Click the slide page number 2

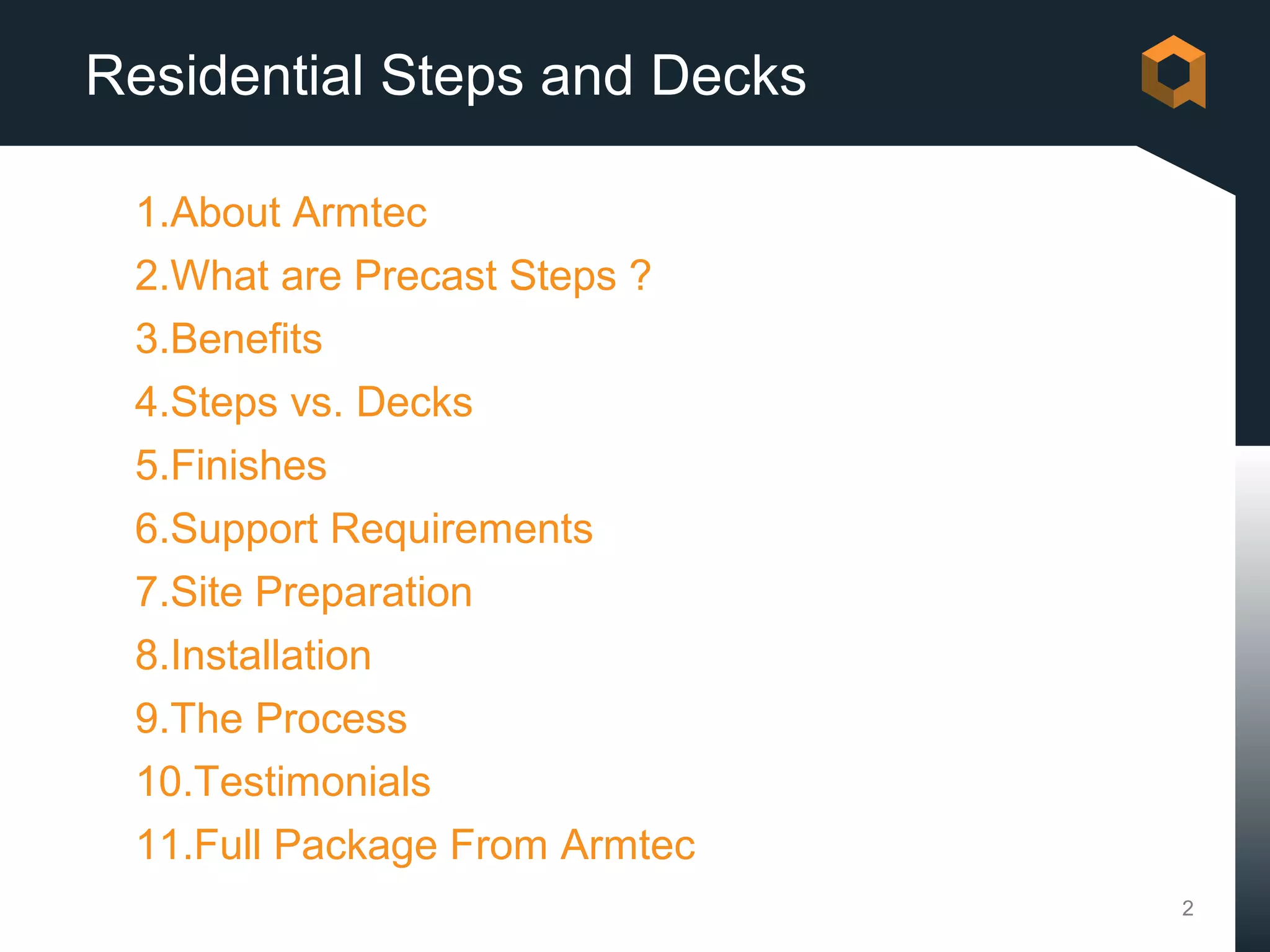1188,908
